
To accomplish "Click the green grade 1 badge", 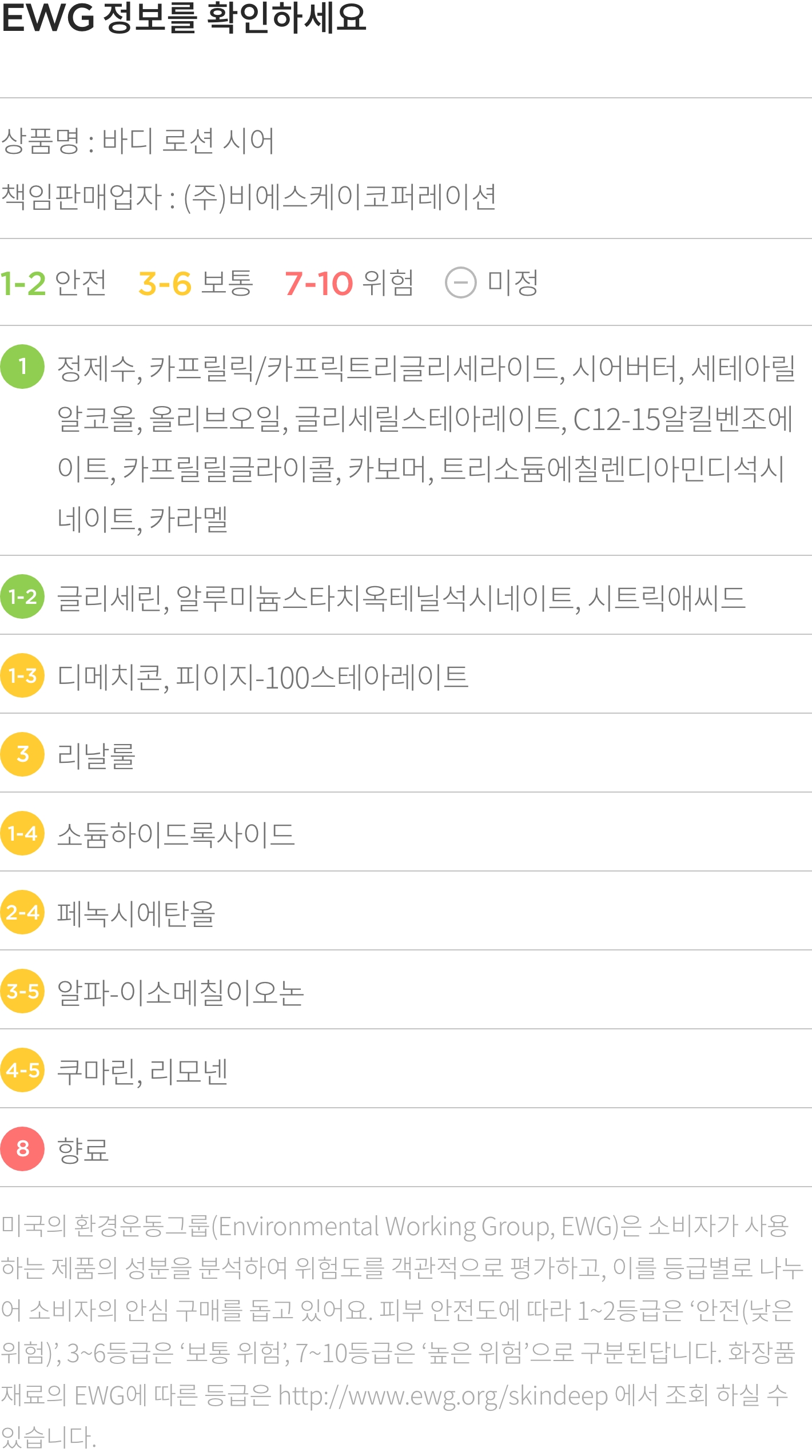I will 22,367.
